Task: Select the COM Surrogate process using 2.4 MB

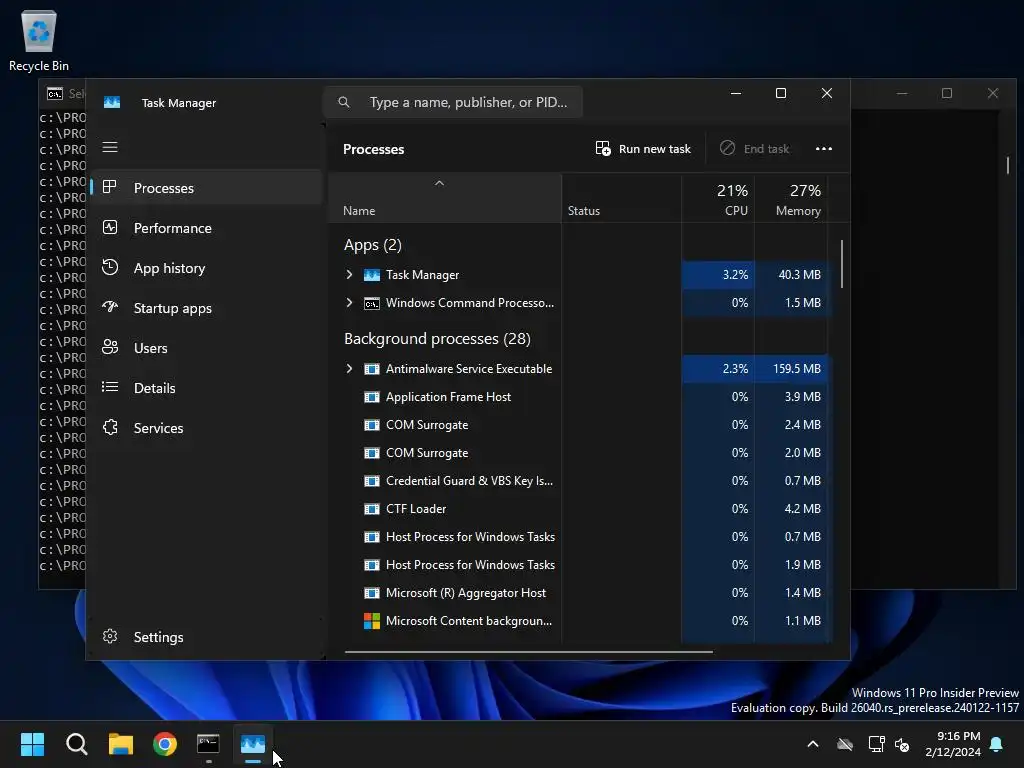Action: pos(581,425)
